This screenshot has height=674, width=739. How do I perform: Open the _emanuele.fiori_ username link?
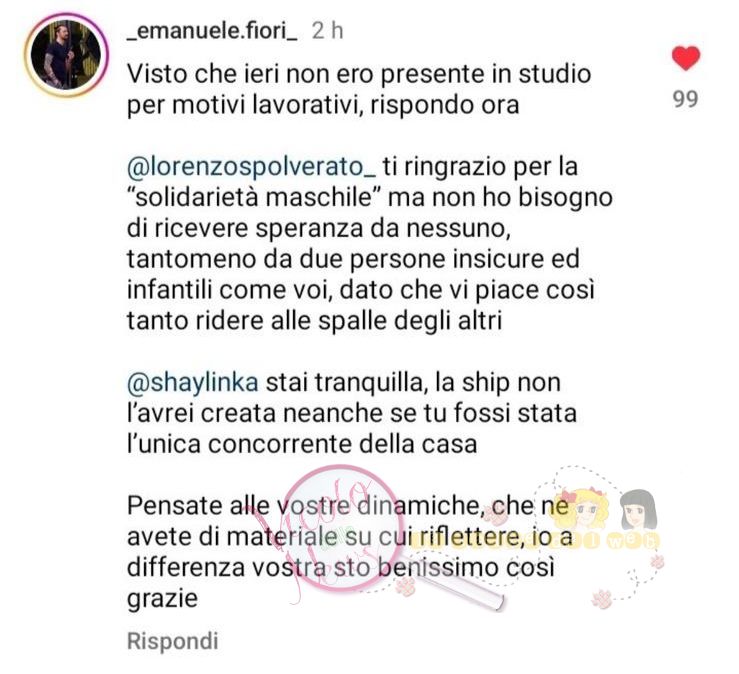click(x=212, y=31)
